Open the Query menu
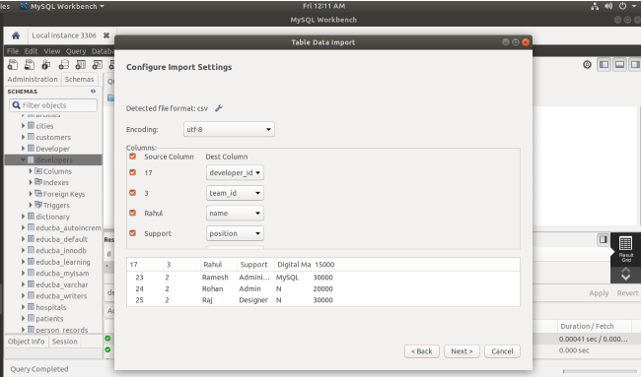 (x=76, y=51)
